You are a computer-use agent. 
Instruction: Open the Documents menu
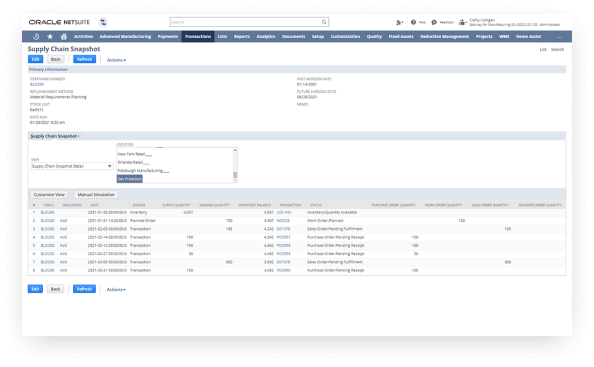point(294,36)
